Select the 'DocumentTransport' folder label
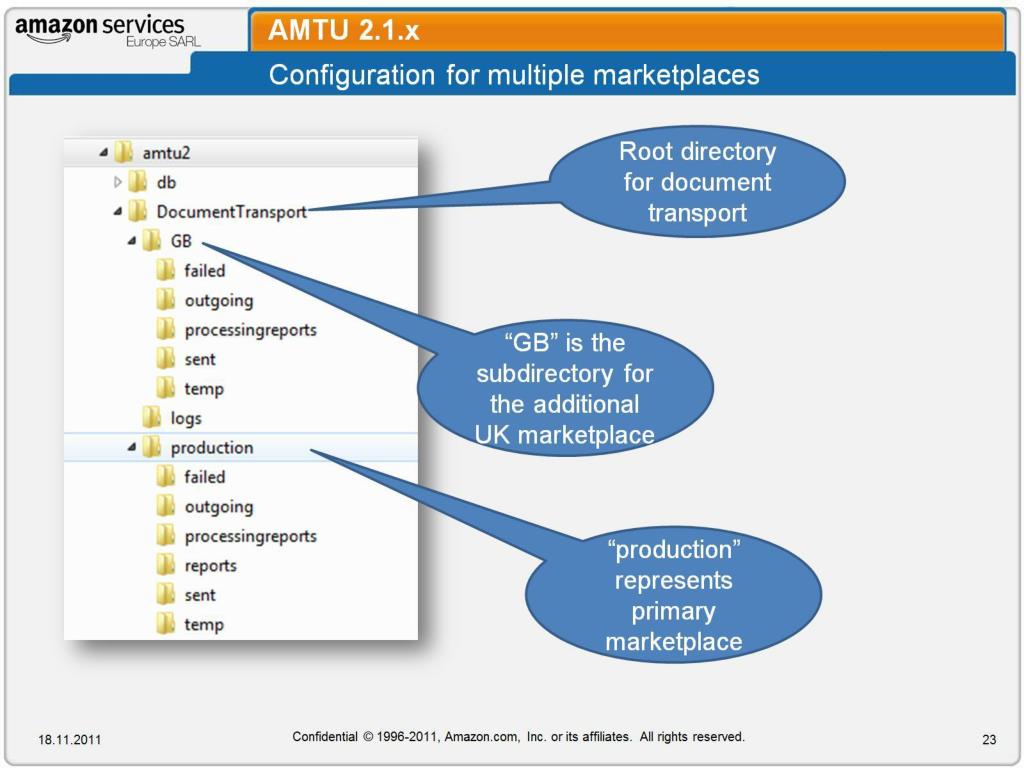The image size is (1024, 768). coord(231,212)
